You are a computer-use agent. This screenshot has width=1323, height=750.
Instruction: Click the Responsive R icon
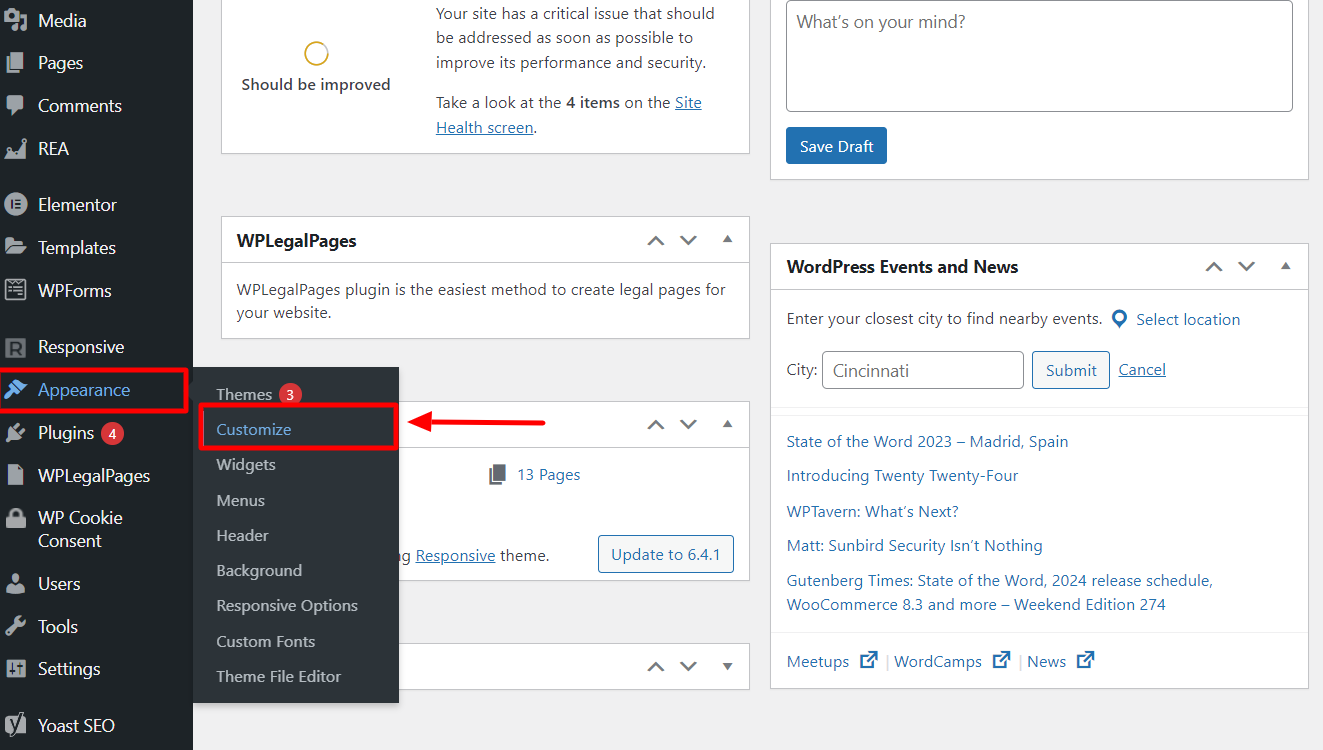point(15,348)
